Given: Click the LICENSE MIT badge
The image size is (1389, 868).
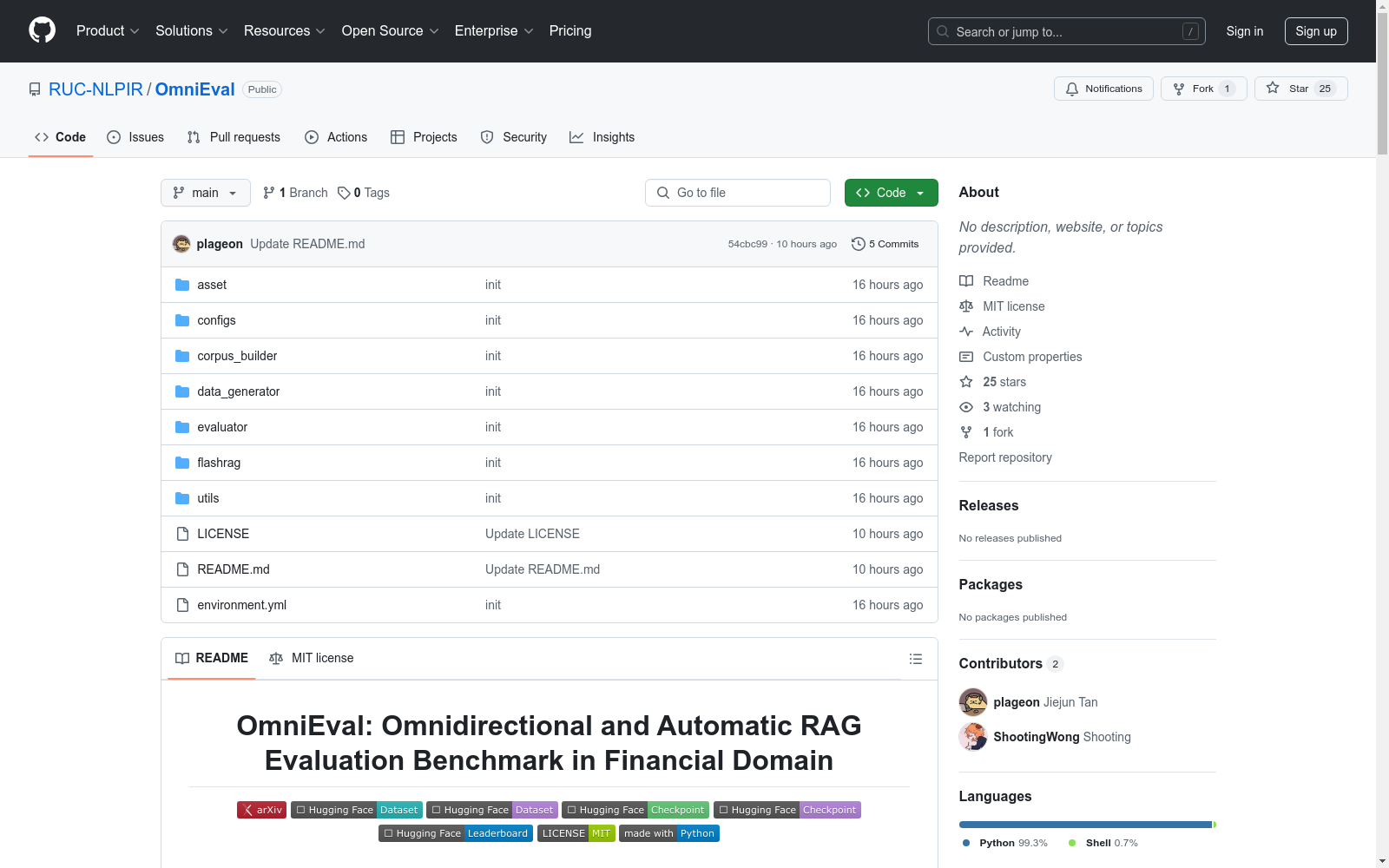Looking at the screenshot, I should (x=576, y=833).
